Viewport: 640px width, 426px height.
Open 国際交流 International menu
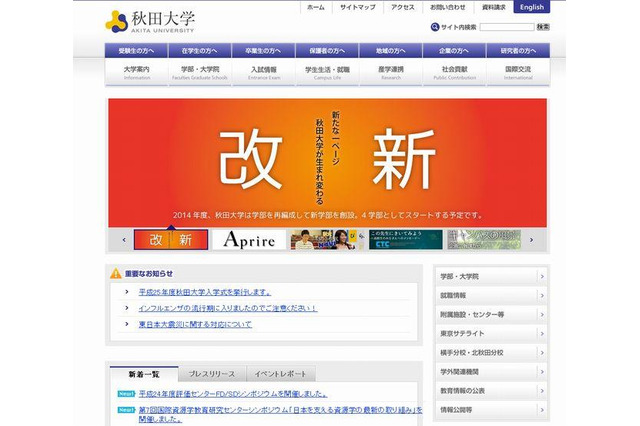click(x=518, y=73)
